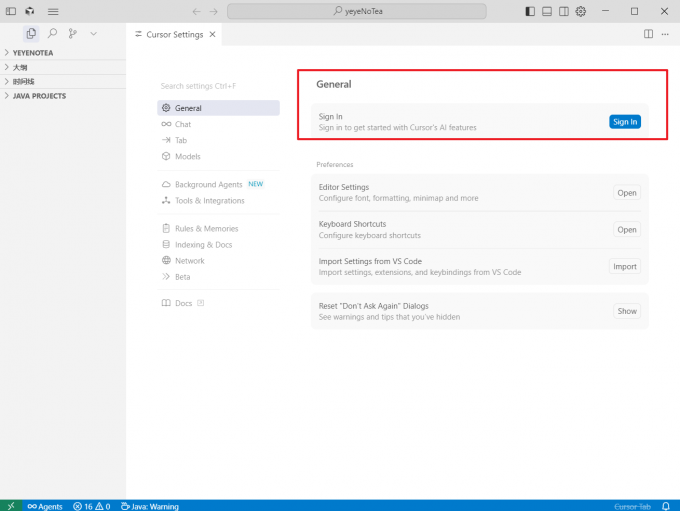Toggle the primary sidebar layout icon
This screenshot has width=680, height=511.
click(530, 11)
